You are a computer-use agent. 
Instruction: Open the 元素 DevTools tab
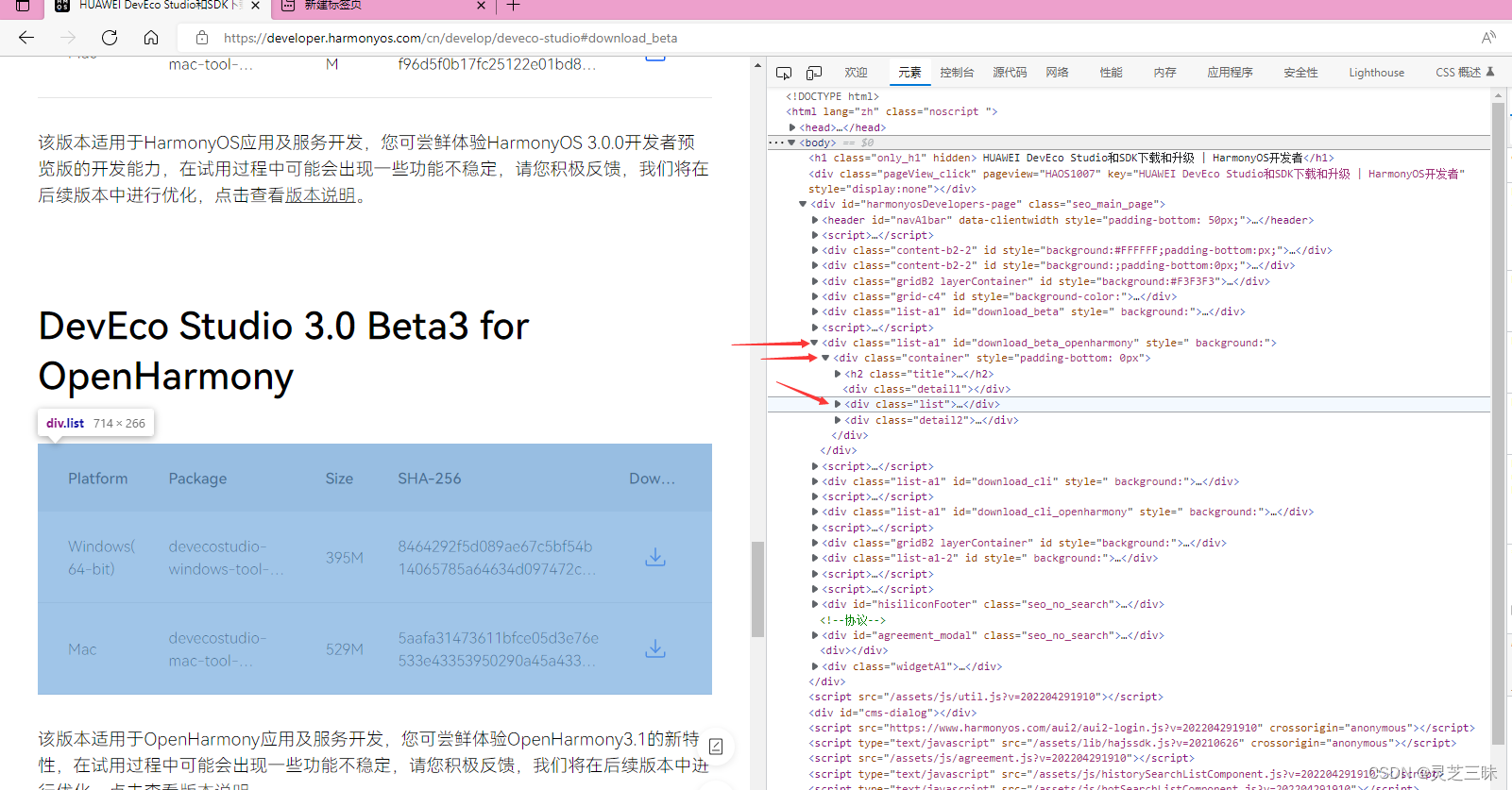909,73
